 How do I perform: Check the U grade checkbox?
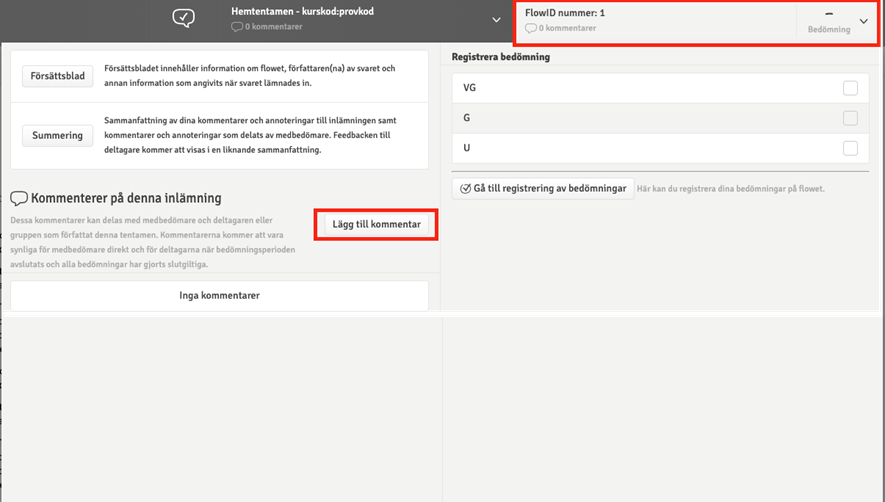[850, 148]
